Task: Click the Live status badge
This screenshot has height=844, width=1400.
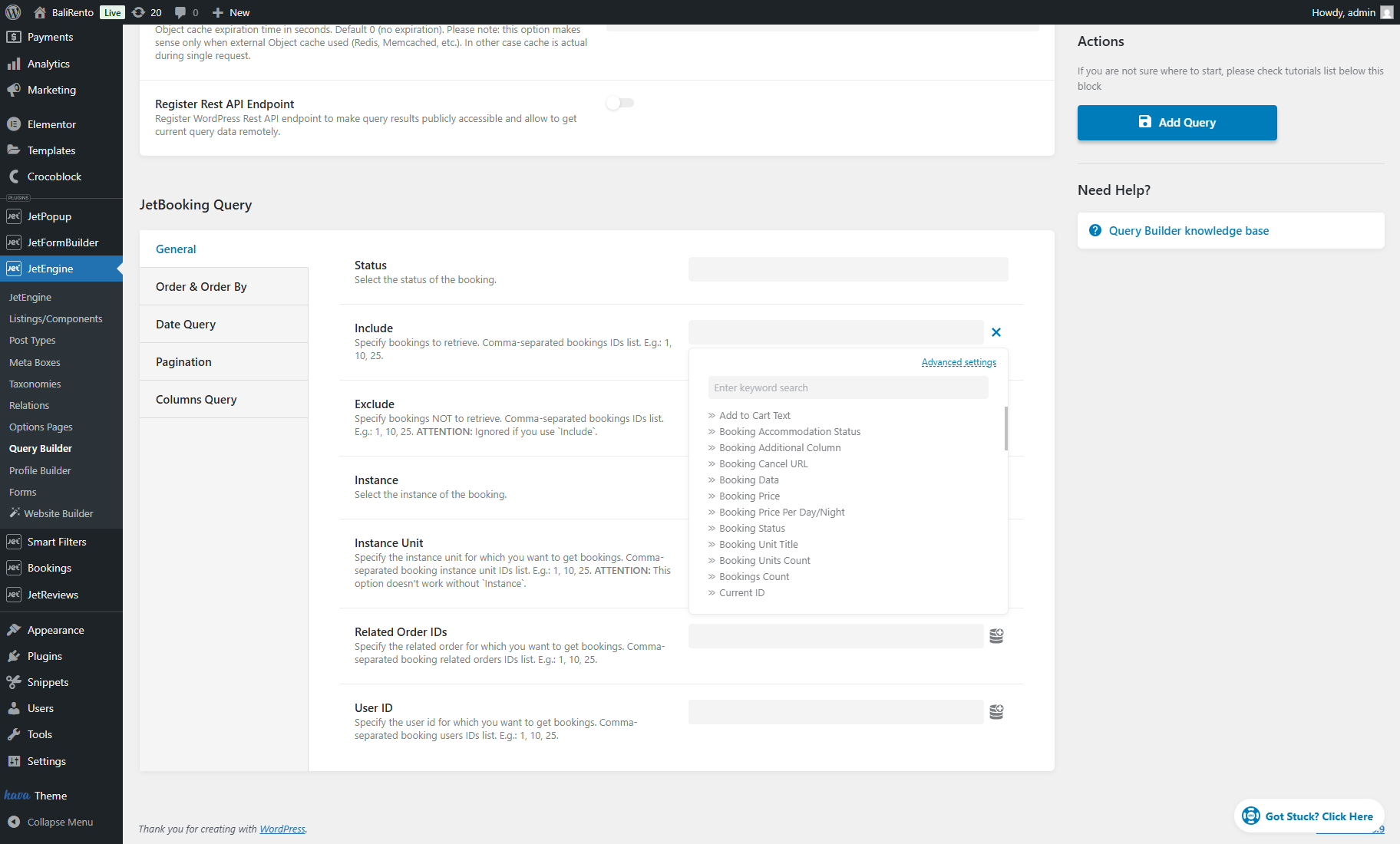Action: click(x=113, y=12)
